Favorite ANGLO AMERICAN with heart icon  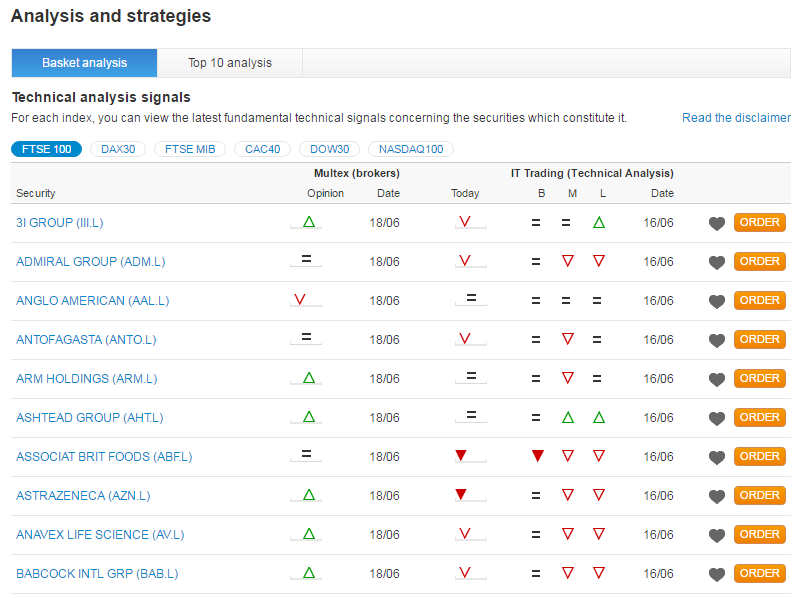tap(717, 302)
